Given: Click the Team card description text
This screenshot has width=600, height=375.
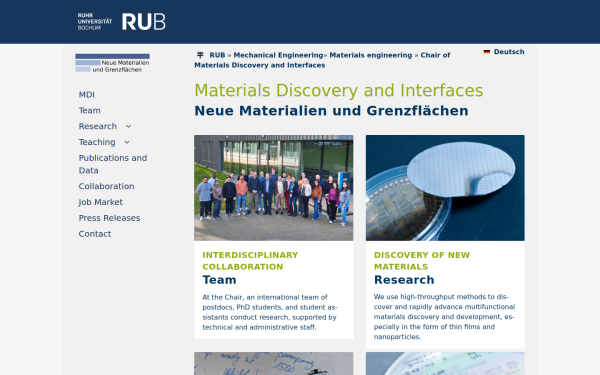Looking at the screenshot, I should coord(270,312).
